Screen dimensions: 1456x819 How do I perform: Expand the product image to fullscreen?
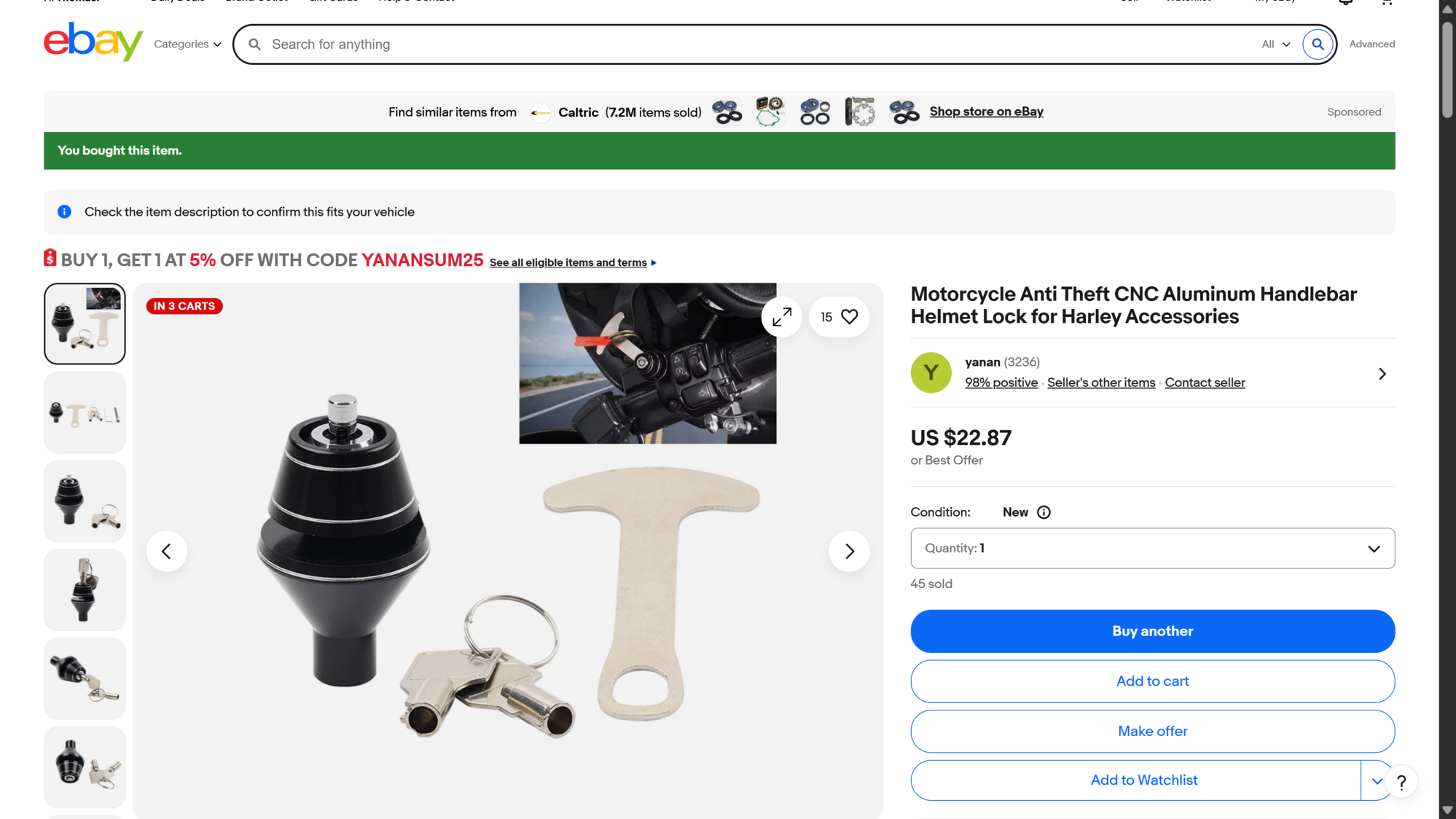[x=781, y=317]
